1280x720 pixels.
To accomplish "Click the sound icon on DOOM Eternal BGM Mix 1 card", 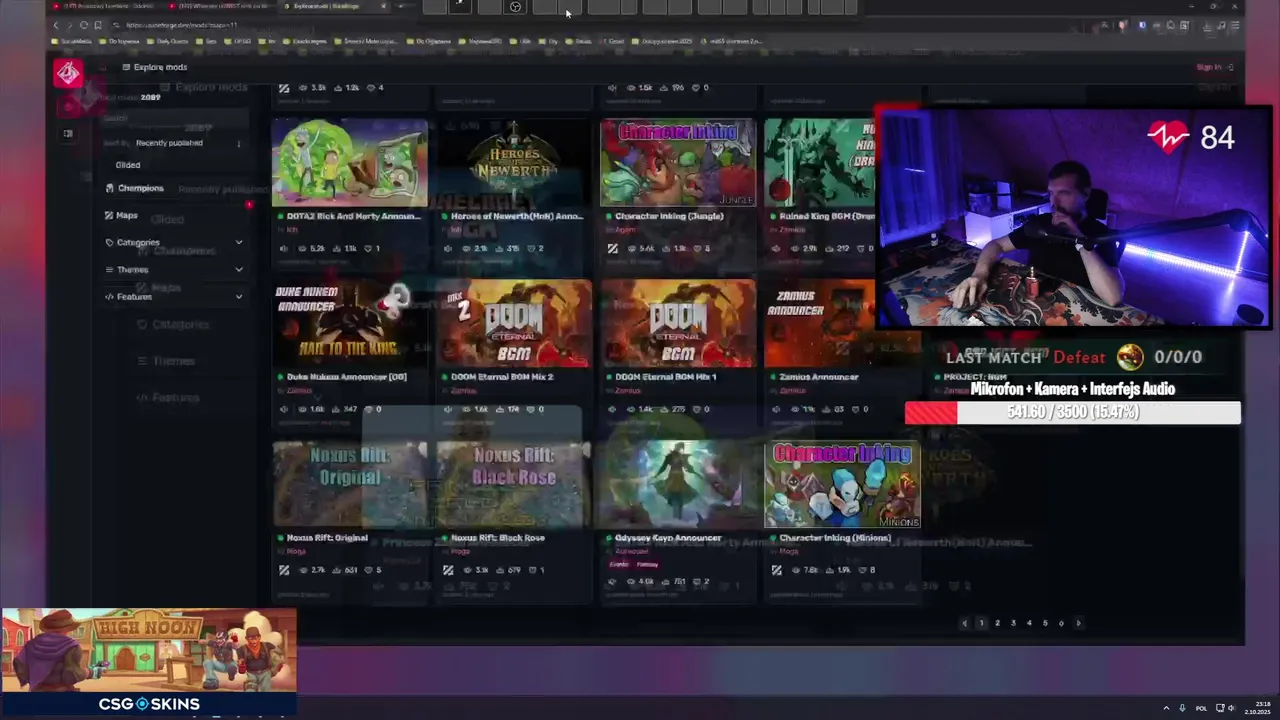I will [x=612, y=409].
